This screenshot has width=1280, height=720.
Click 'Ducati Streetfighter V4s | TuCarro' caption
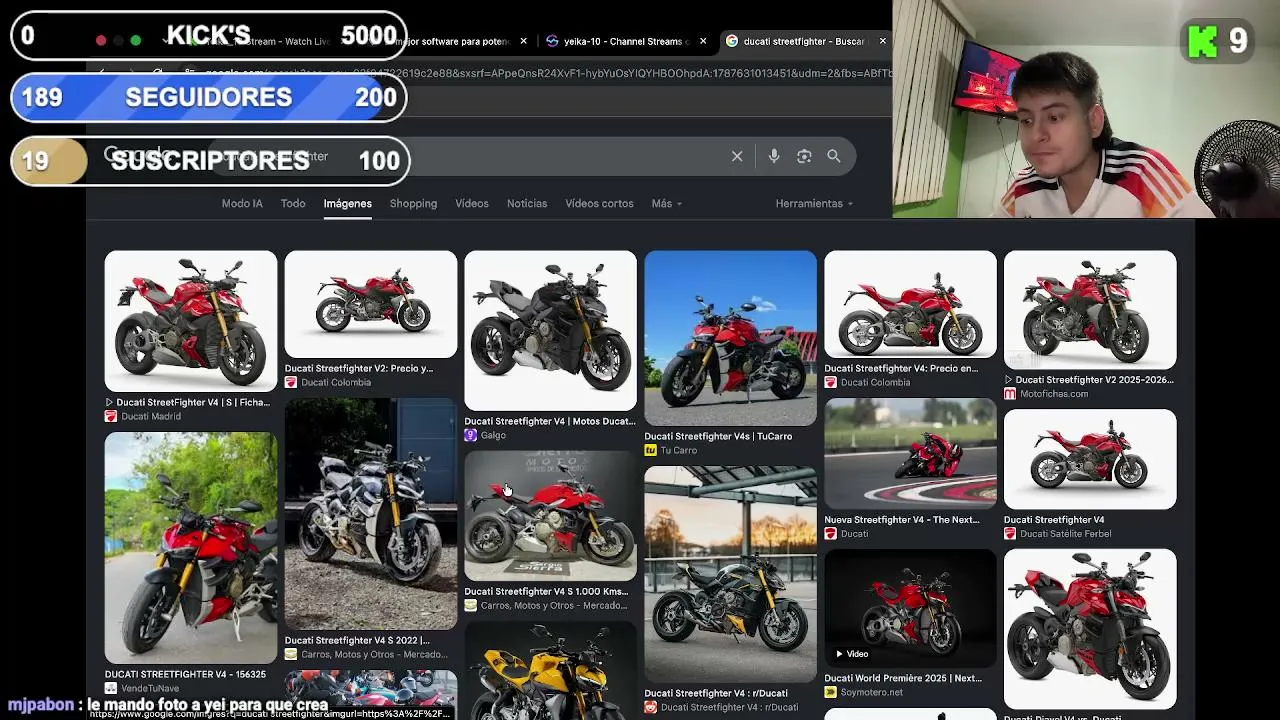(x=718, y=436)
